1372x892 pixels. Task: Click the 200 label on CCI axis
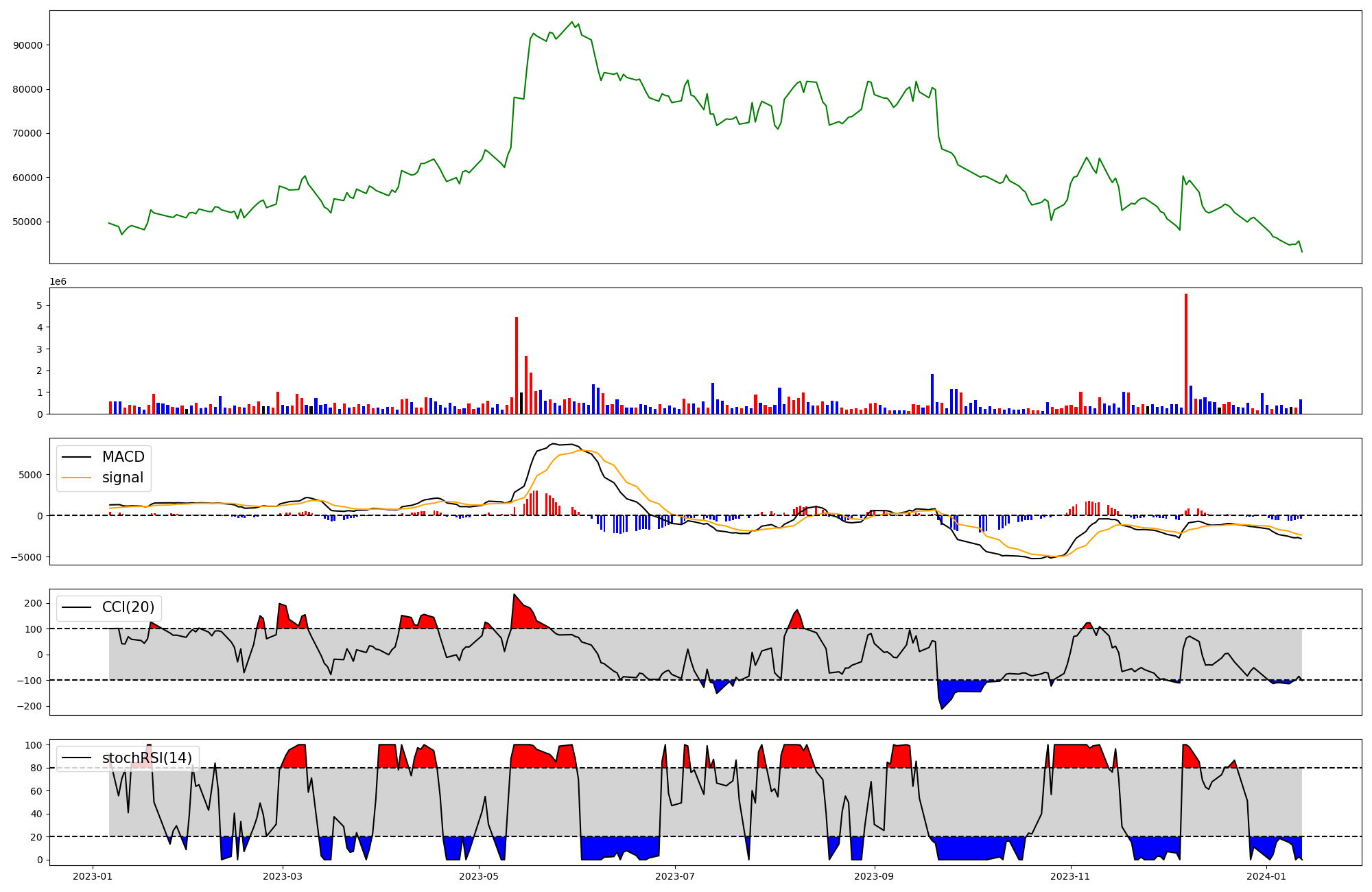click(x=34, y=603)
